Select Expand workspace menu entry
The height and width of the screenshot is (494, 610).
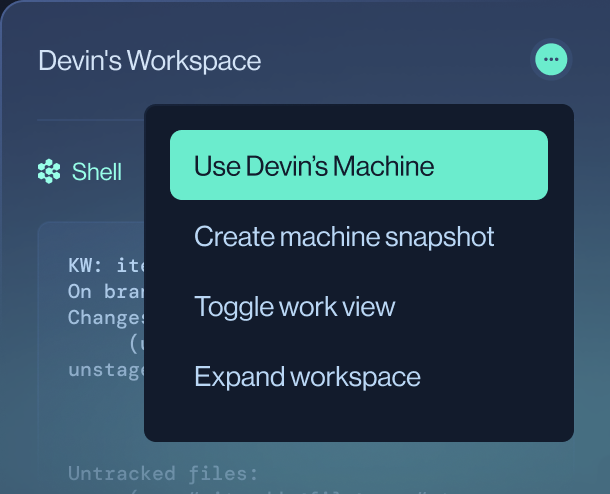307,377
